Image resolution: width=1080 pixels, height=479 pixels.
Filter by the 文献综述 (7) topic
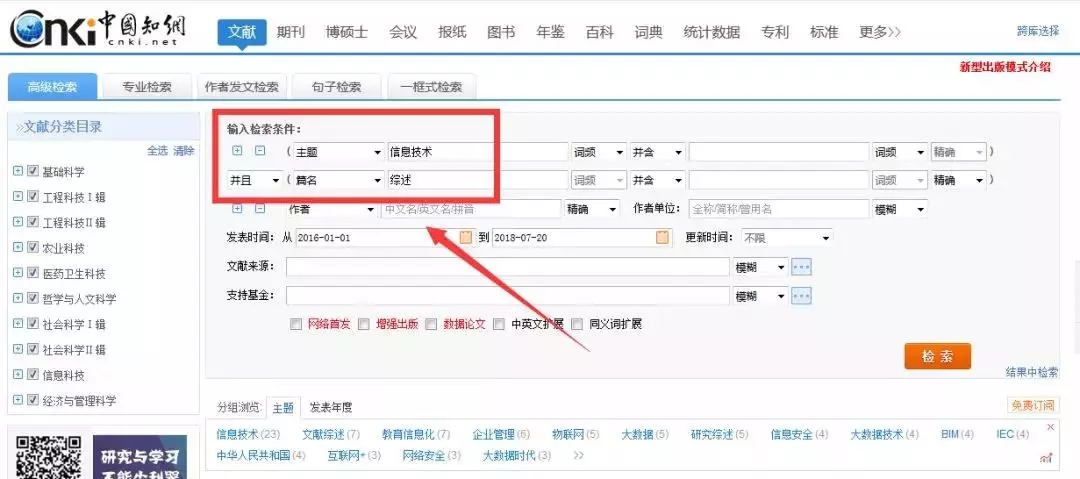click(x=331, y=434)
